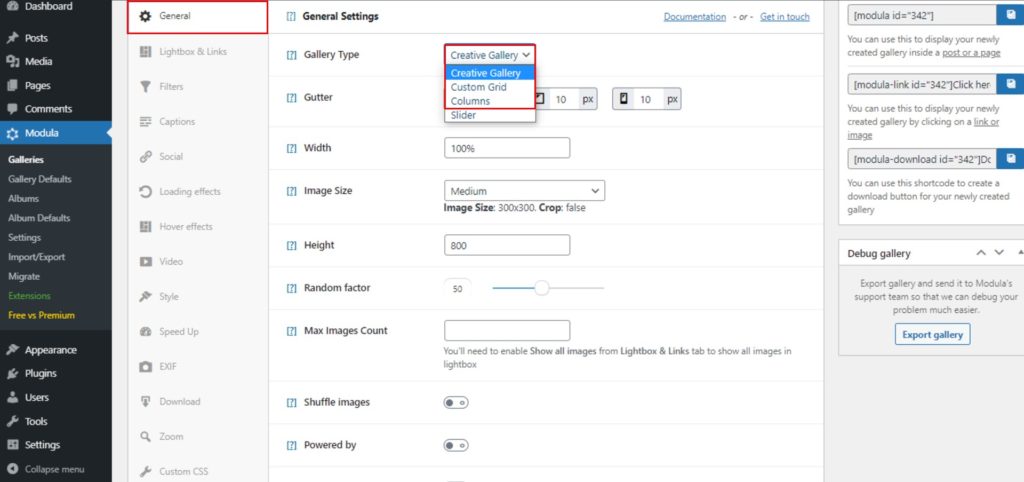This screenshot has height=482, width=1024.
Task: Click the Media icon in the admin sidebar
Action: point(12,62)
